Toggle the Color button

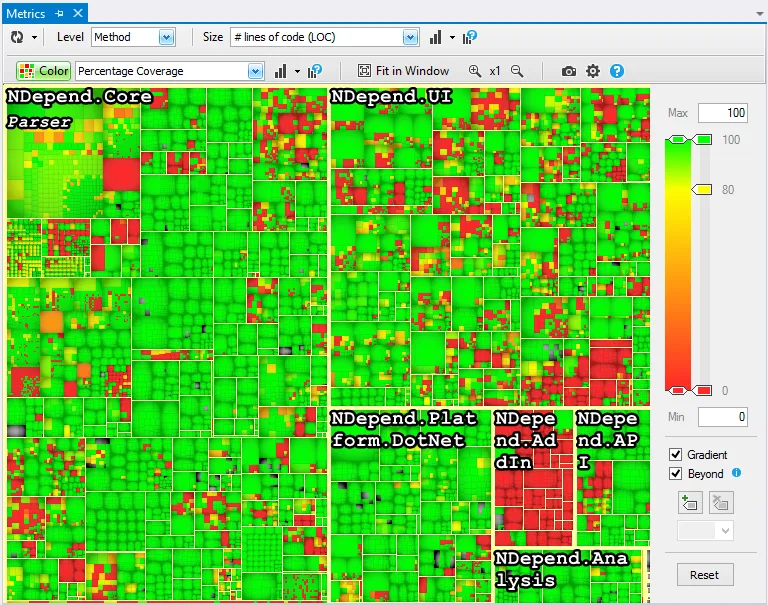pyautogui.click(x=44, y=71)
